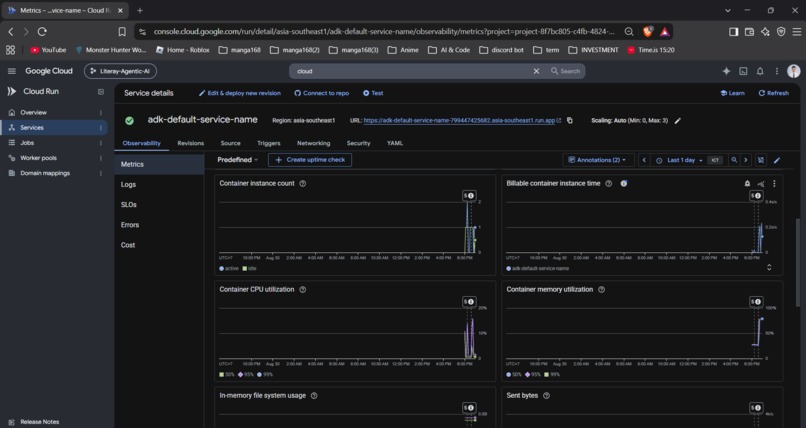Screen dimensions: 806x428
Task: Open Overview item three-dot menu in sidebar
Action: pos(101,113)
